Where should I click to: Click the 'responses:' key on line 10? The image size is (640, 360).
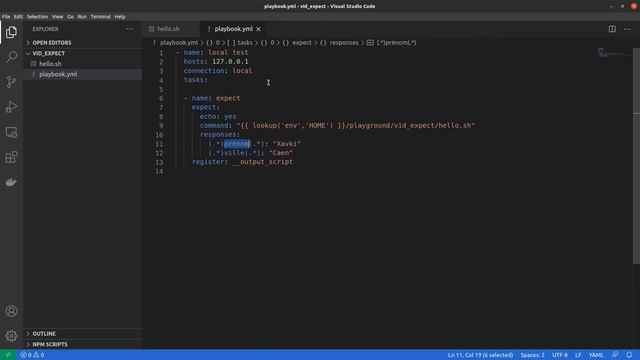pos(220,135)
